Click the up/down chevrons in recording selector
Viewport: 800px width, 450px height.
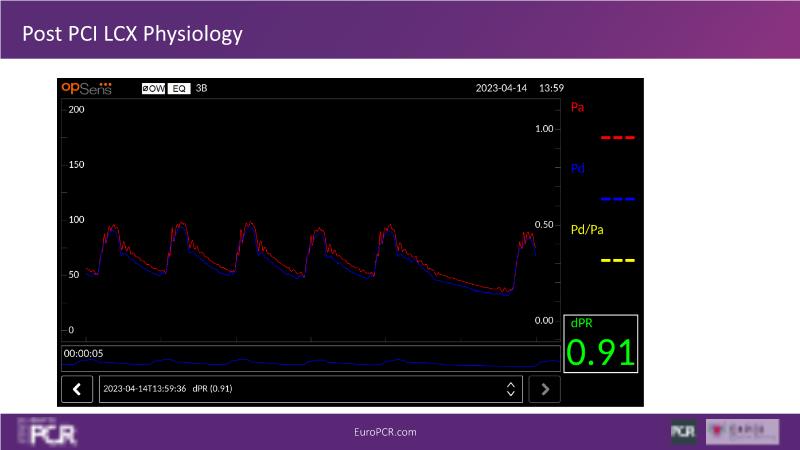(510, 389)
